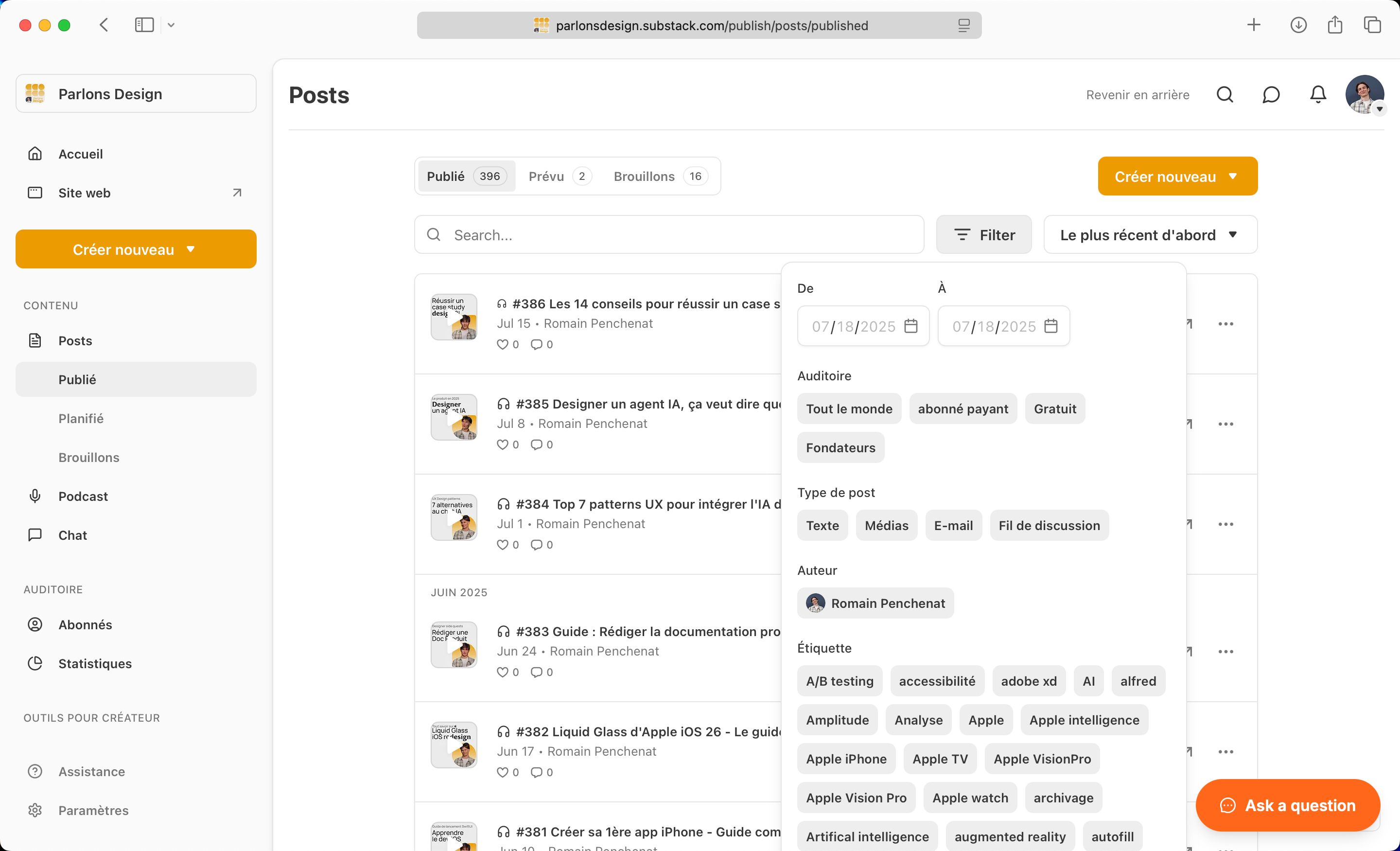Open Safari downloads icon
The image size is (1400, 851).
(x=1298, y=25)
